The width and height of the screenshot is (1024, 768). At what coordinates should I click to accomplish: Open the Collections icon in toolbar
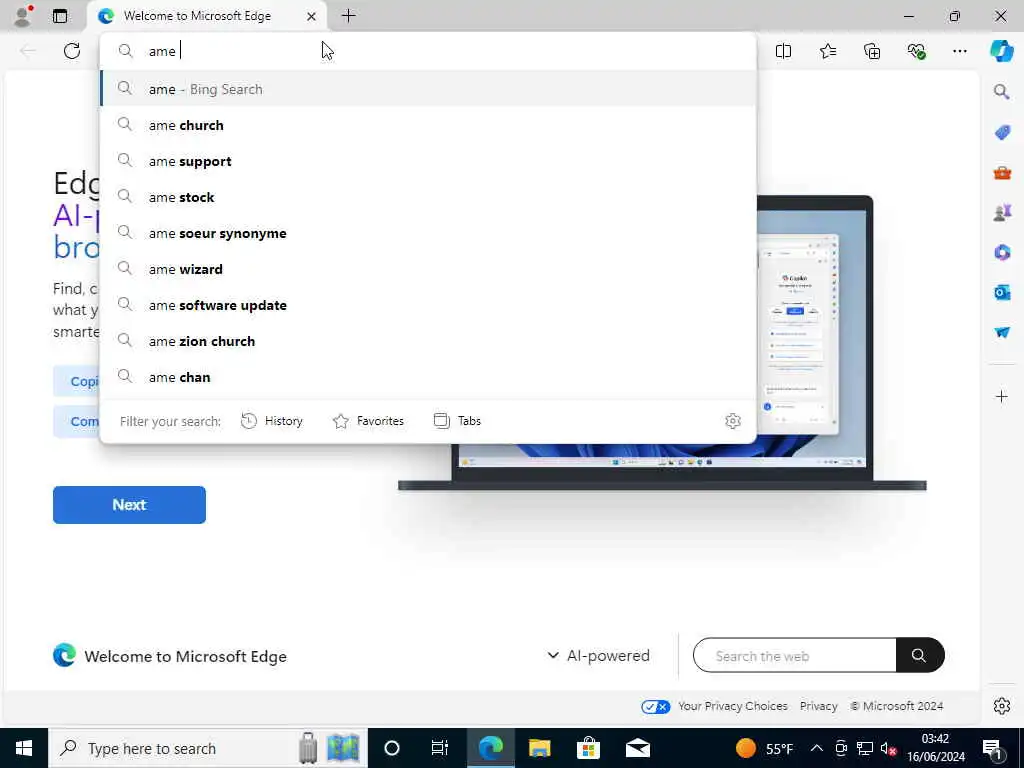point(872,51)
